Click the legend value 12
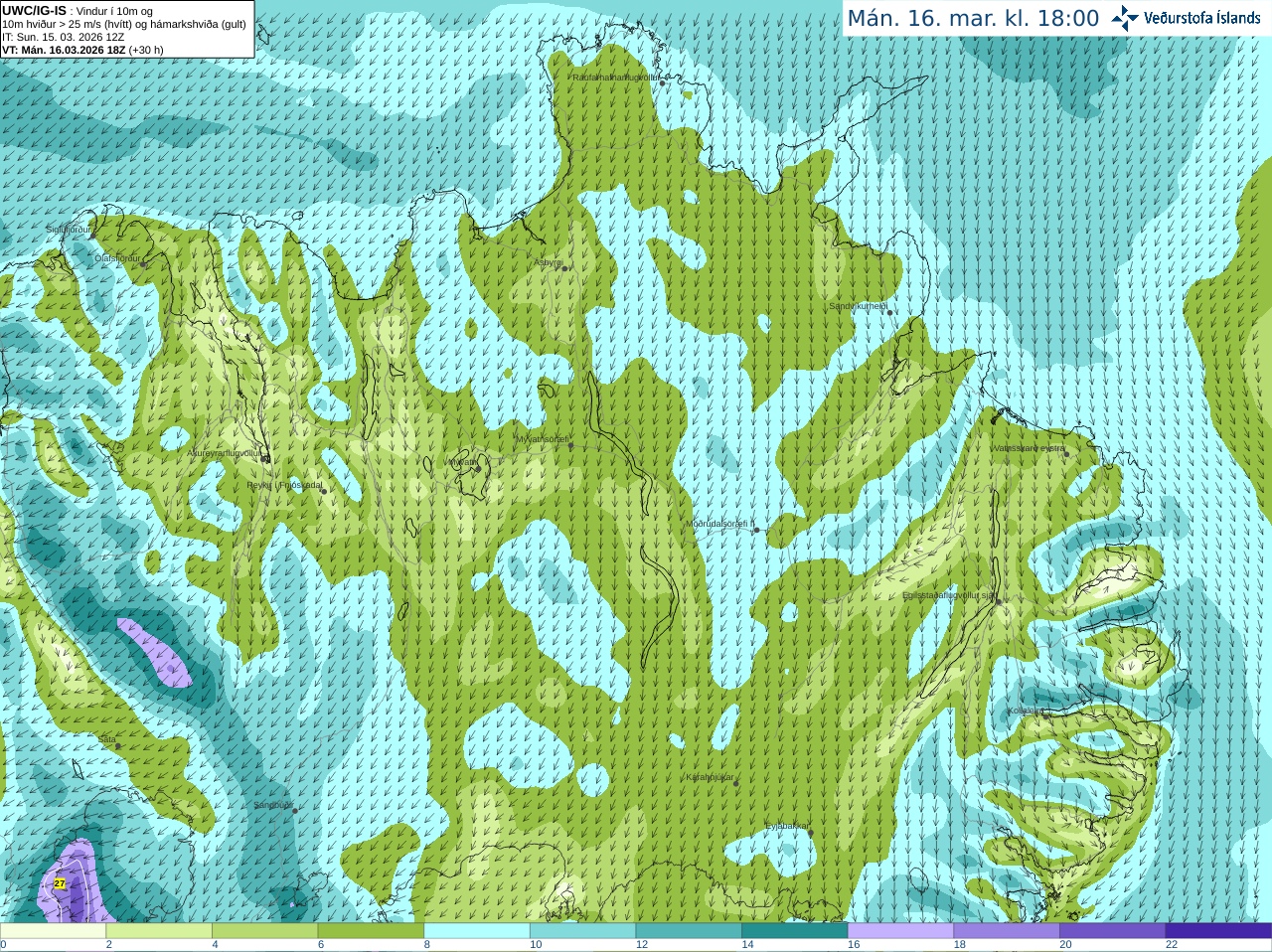1272x952 pixels. (x=642, y=945)
